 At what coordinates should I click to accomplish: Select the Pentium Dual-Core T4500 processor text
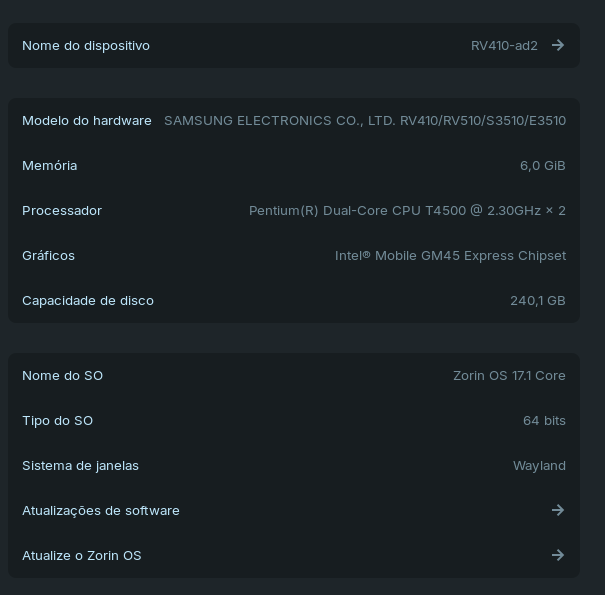407,210
